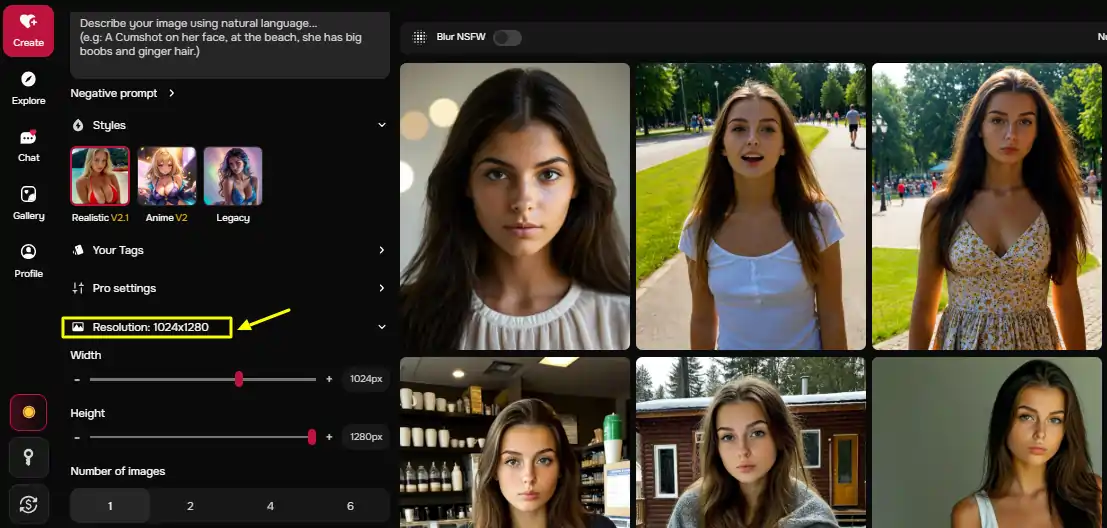This screenshot has height=528, width=1107.
Task: Open the Explore page from the sidebar
Action: [x=28, y=88]
